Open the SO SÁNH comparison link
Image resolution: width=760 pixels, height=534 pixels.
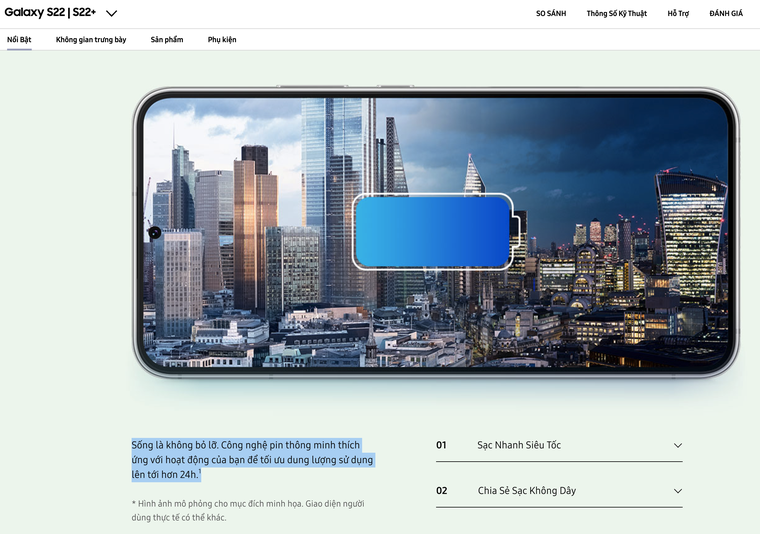(x=550, y=14)
